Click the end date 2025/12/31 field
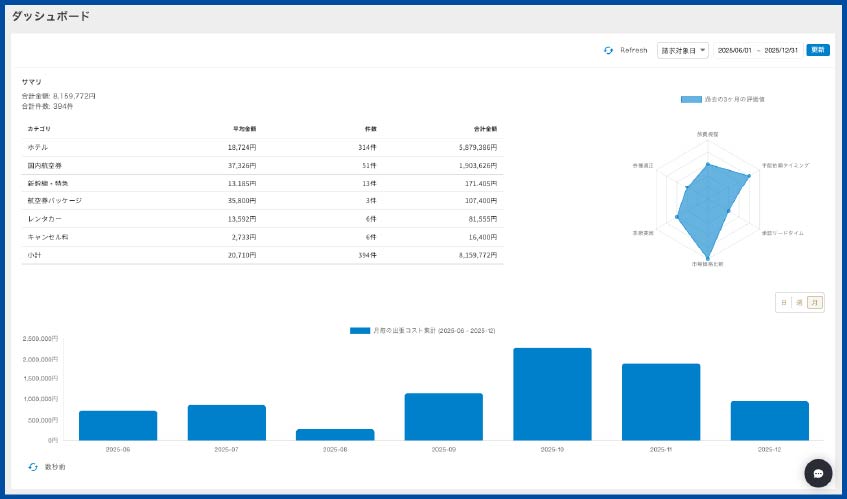 781,50
